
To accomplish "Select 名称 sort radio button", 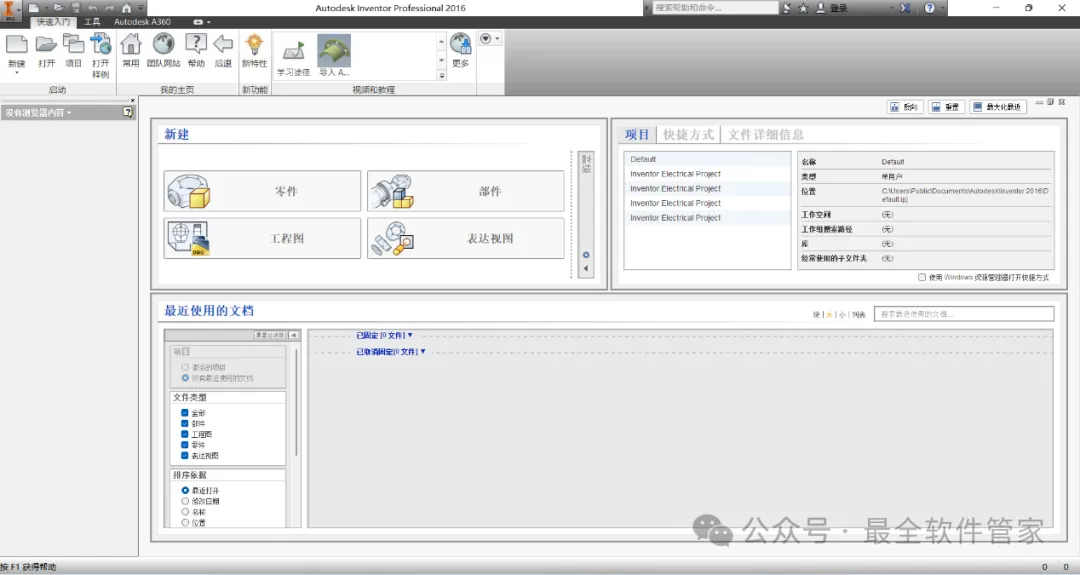I will [x=185, y=512].
